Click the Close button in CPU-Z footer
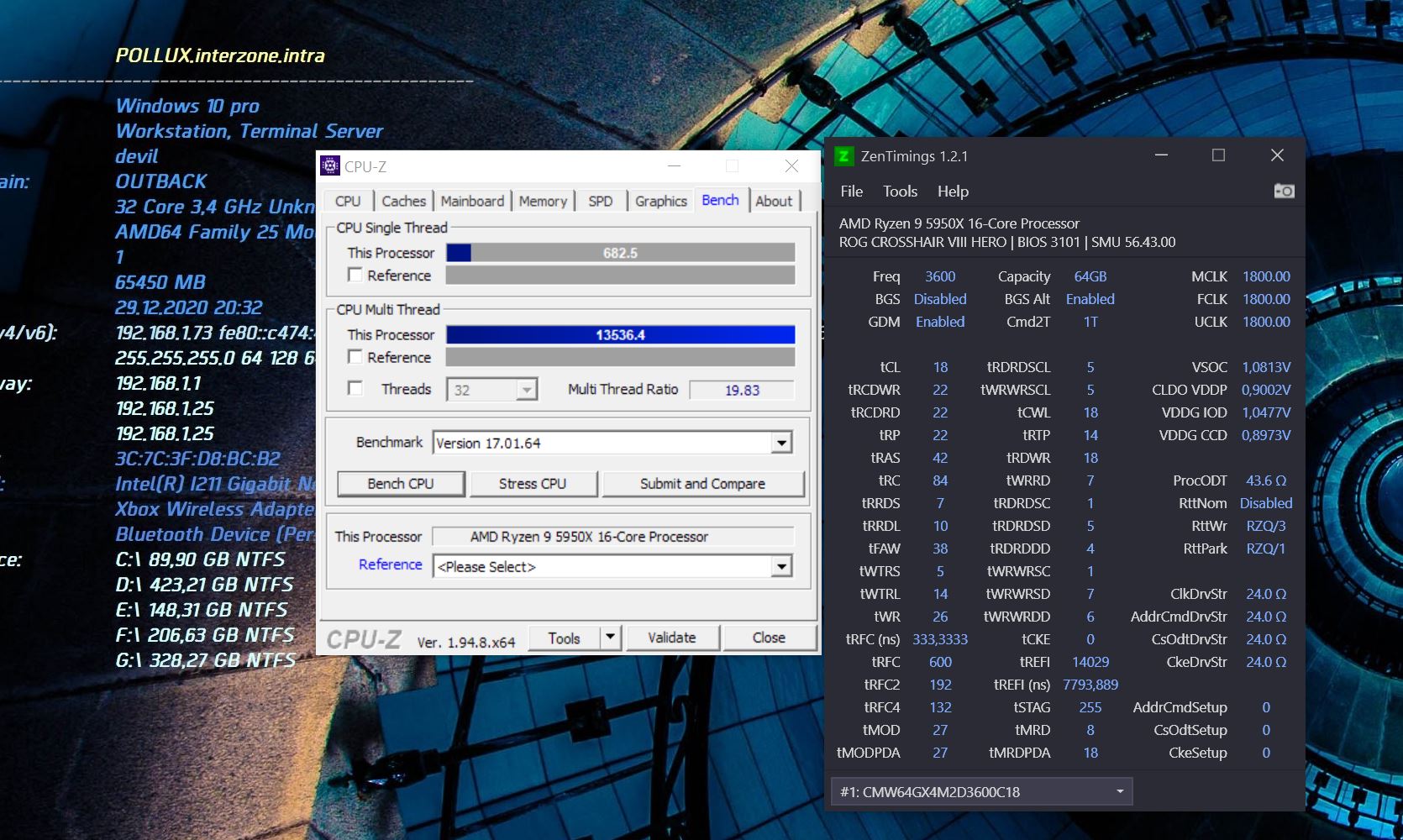 pos(769,638)
